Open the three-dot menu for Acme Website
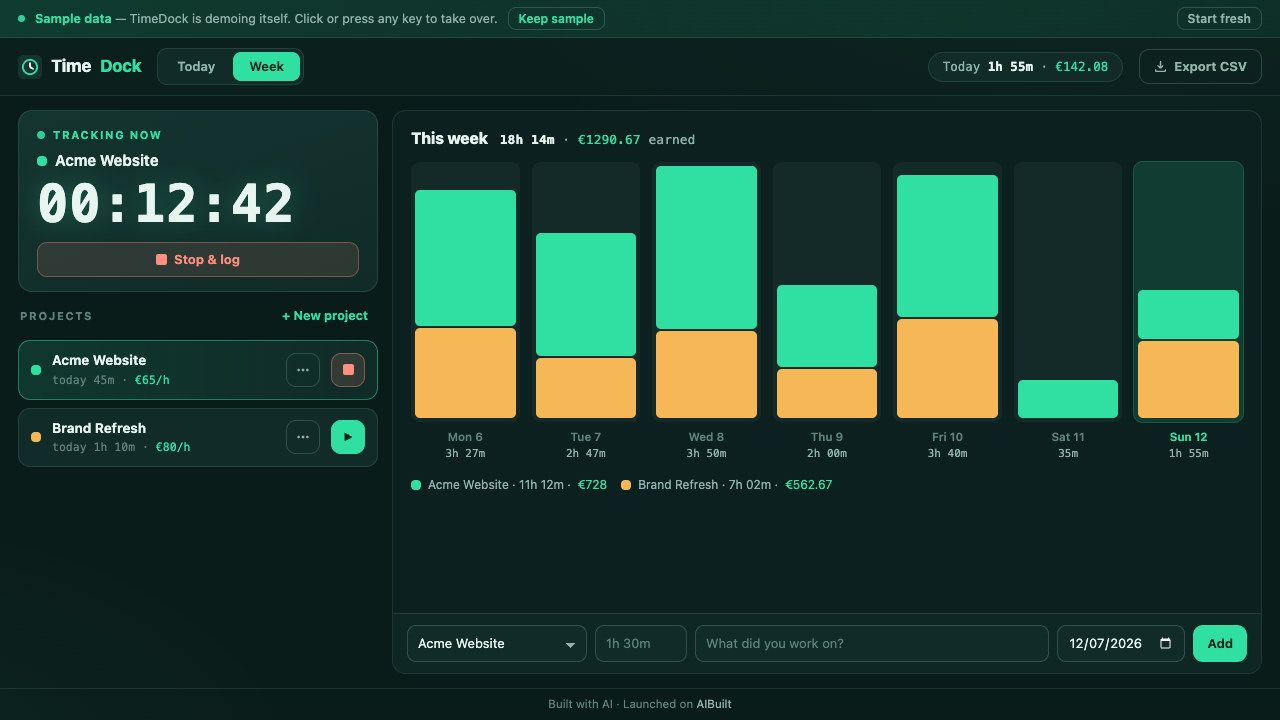The height and width of the screenshot is (720, 1280). coord(303,370)
